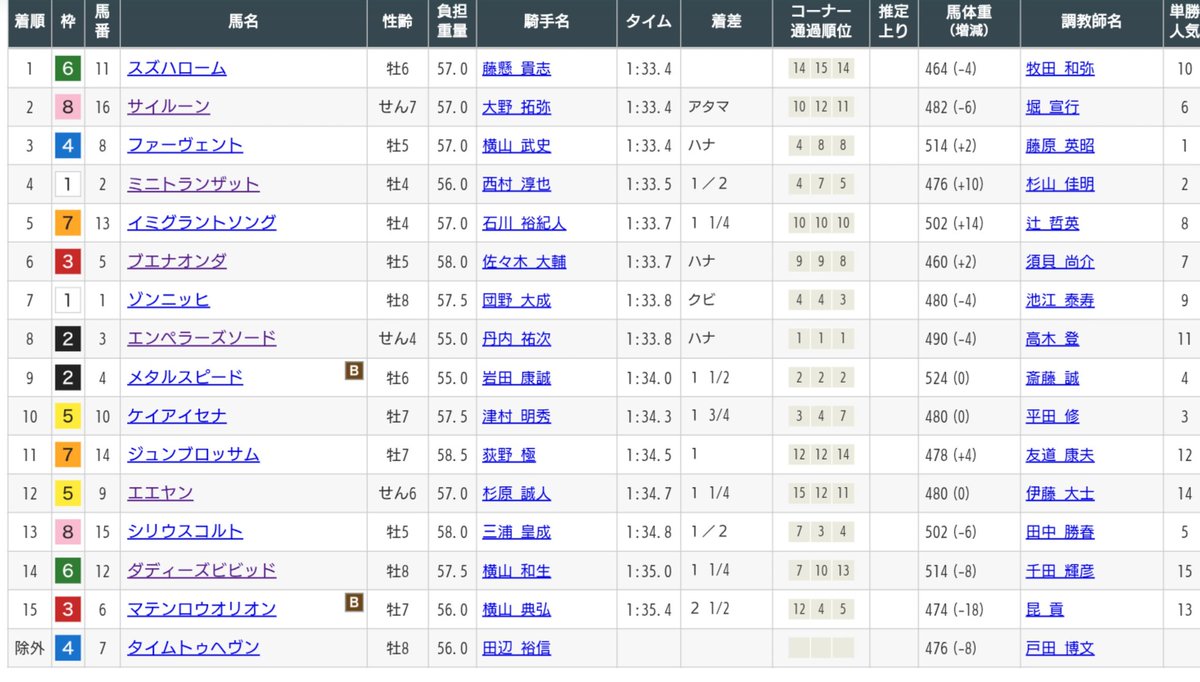The image size is (1200, 682).
Task: Open horse page for スズハローム
Action: pos(176,68)
